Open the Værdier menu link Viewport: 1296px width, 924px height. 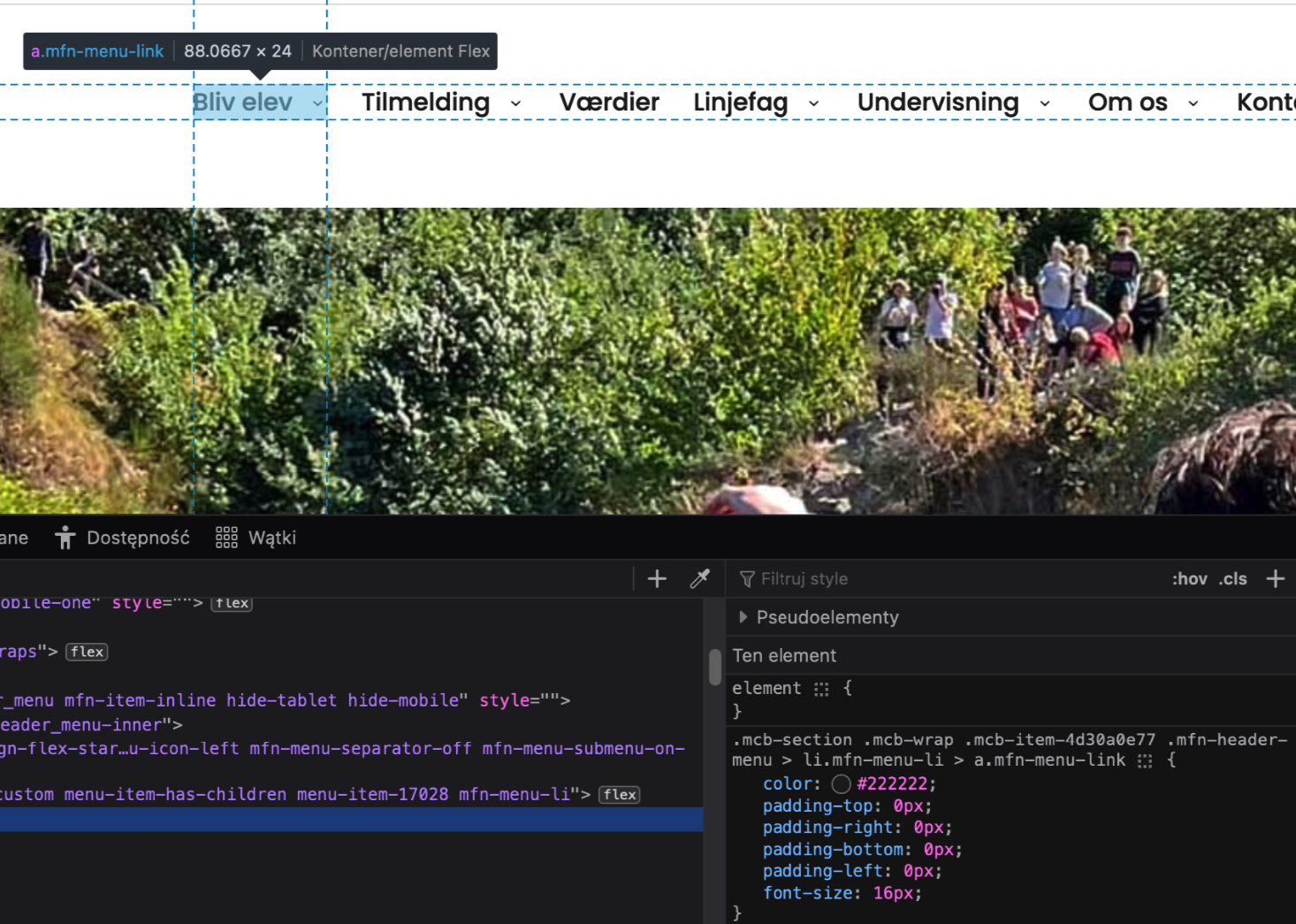(609, 103)
